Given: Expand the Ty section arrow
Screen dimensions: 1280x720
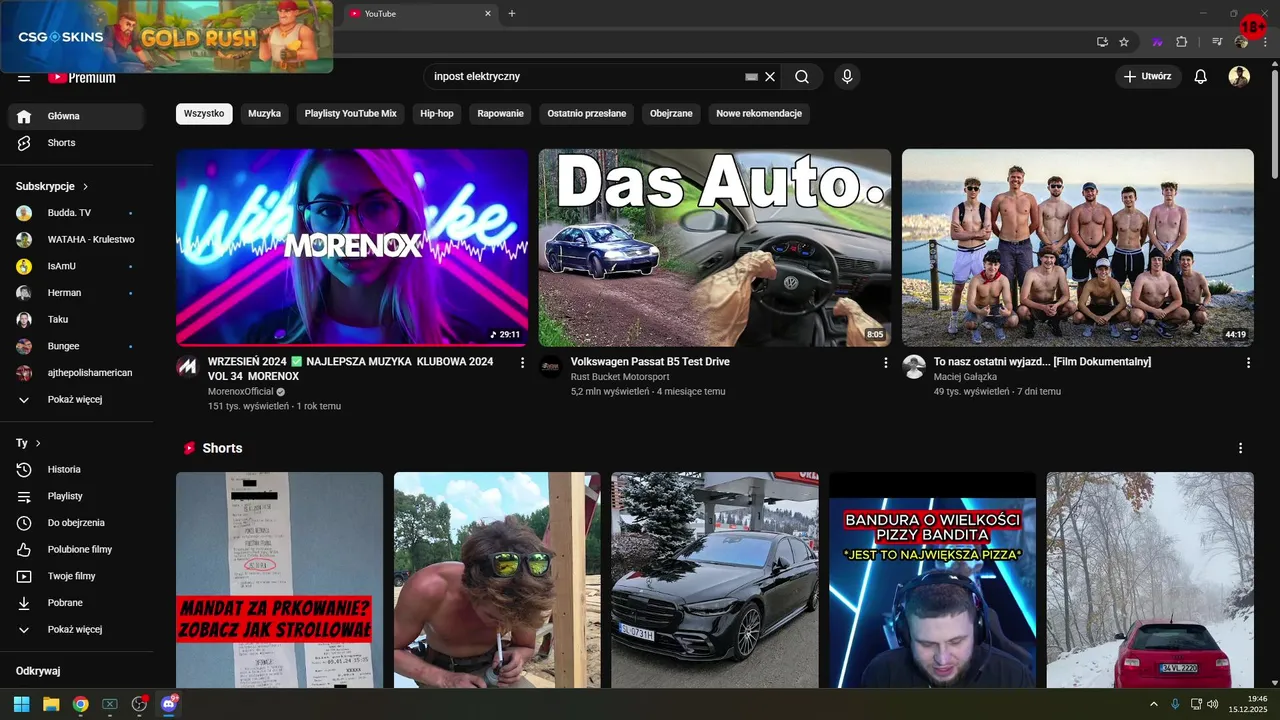Looking at the screenshot, I should tap(38, 443).
